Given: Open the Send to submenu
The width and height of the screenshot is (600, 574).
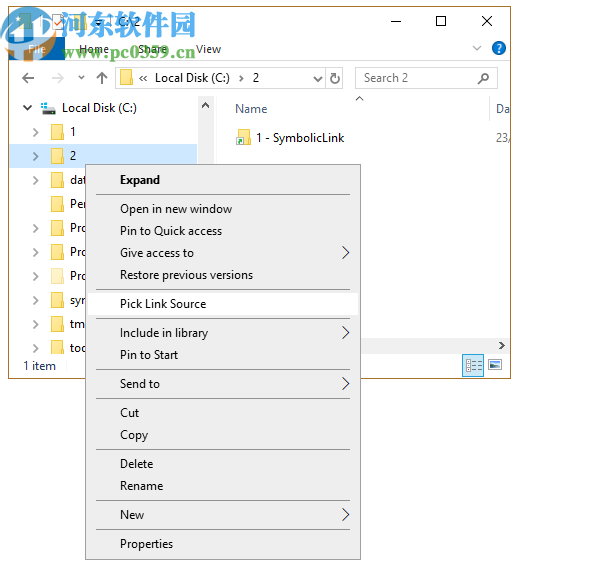Looking at the screenshot, I should click(x=223, y=384).
